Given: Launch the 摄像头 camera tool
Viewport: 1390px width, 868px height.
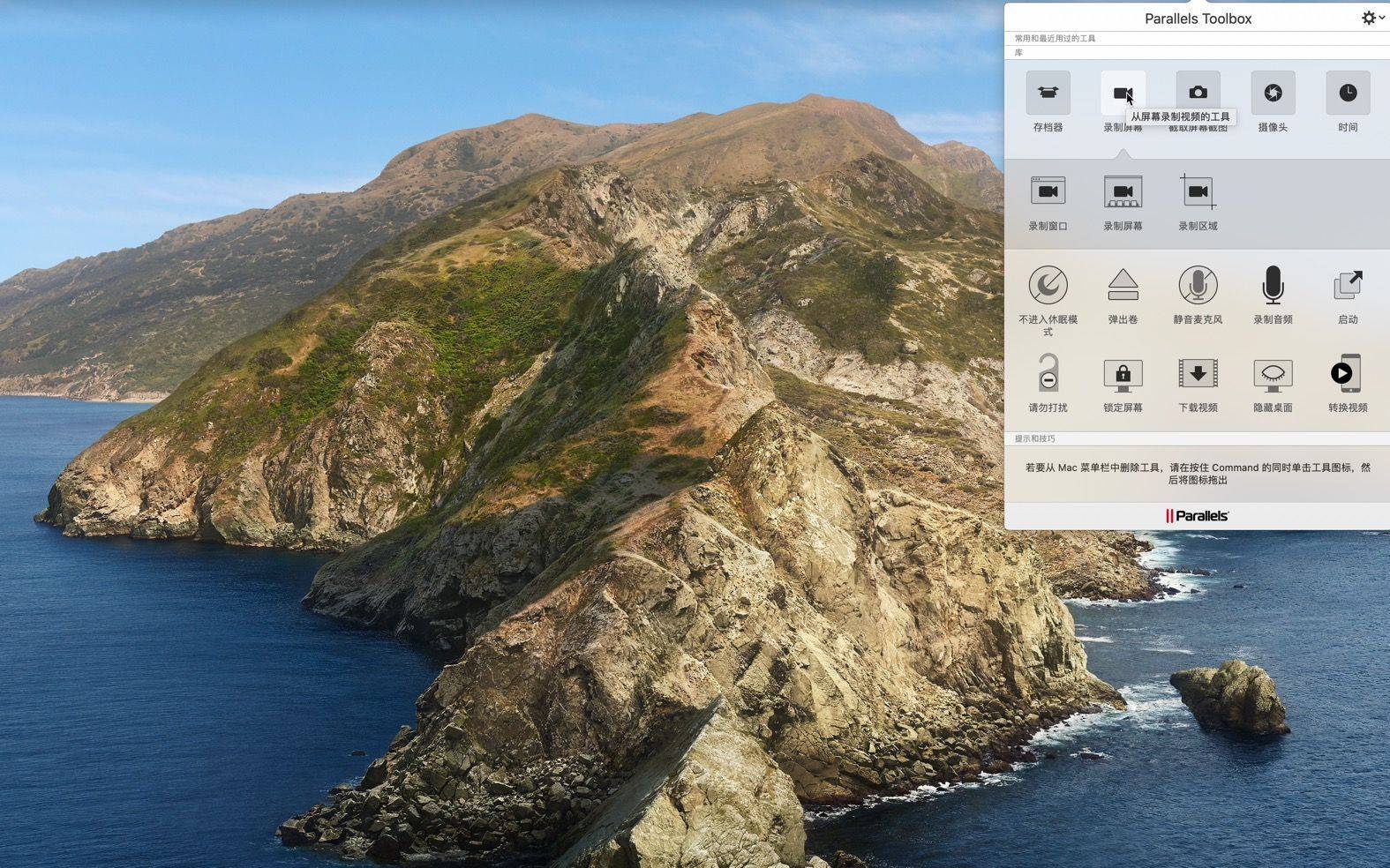Looking at the screenshot, I should click(x=1273, y=94).
